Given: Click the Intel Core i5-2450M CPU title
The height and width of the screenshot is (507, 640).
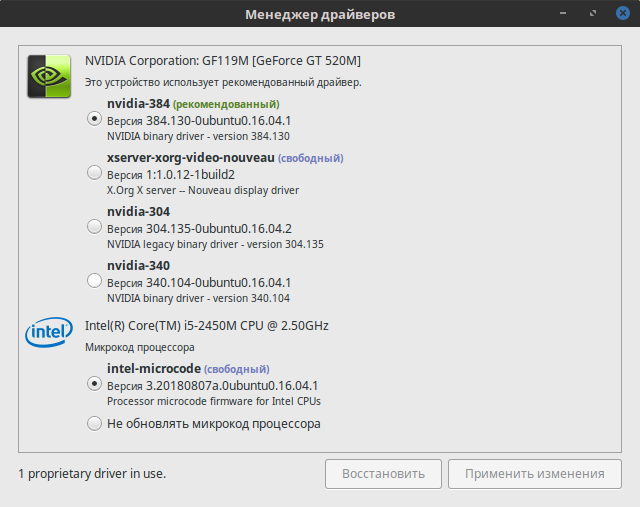Looking at the screenshot, I should 207,326.
